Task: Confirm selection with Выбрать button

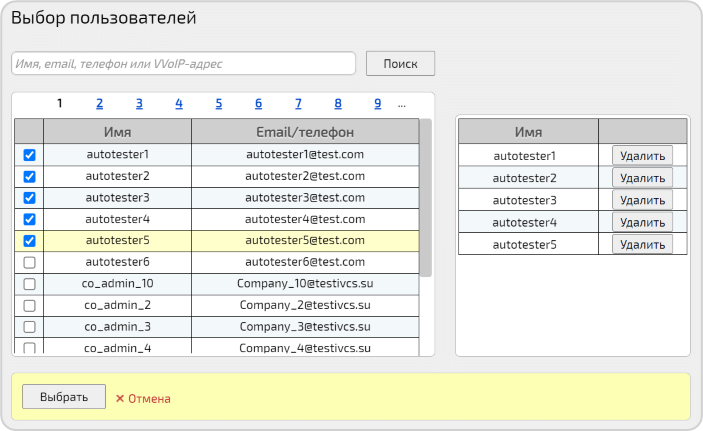Action: pyautogui.click(x=63, y=396)
